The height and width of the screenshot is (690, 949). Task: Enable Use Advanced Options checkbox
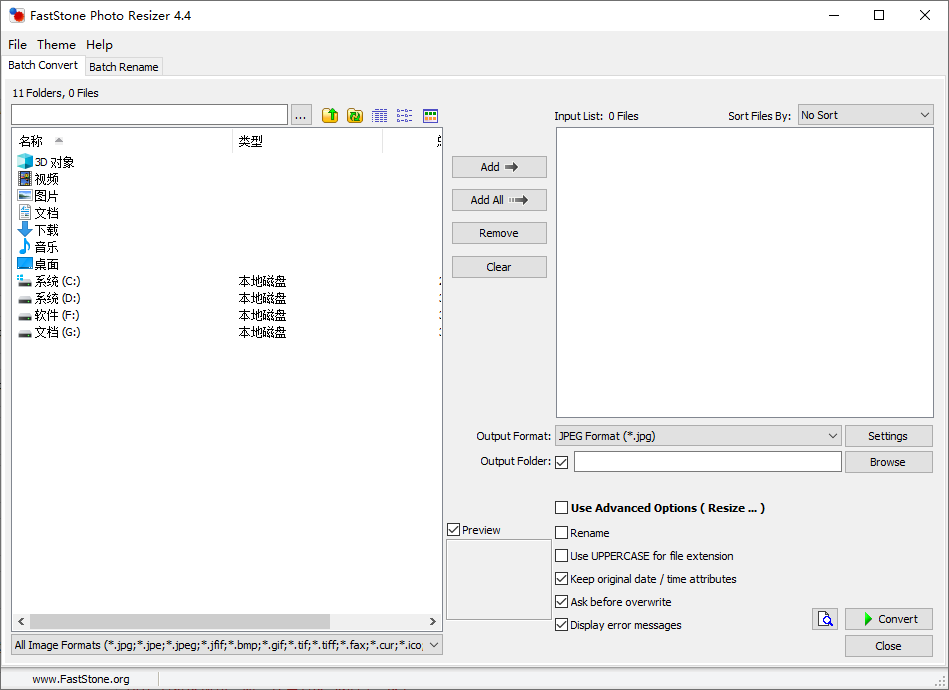point(562,508)
